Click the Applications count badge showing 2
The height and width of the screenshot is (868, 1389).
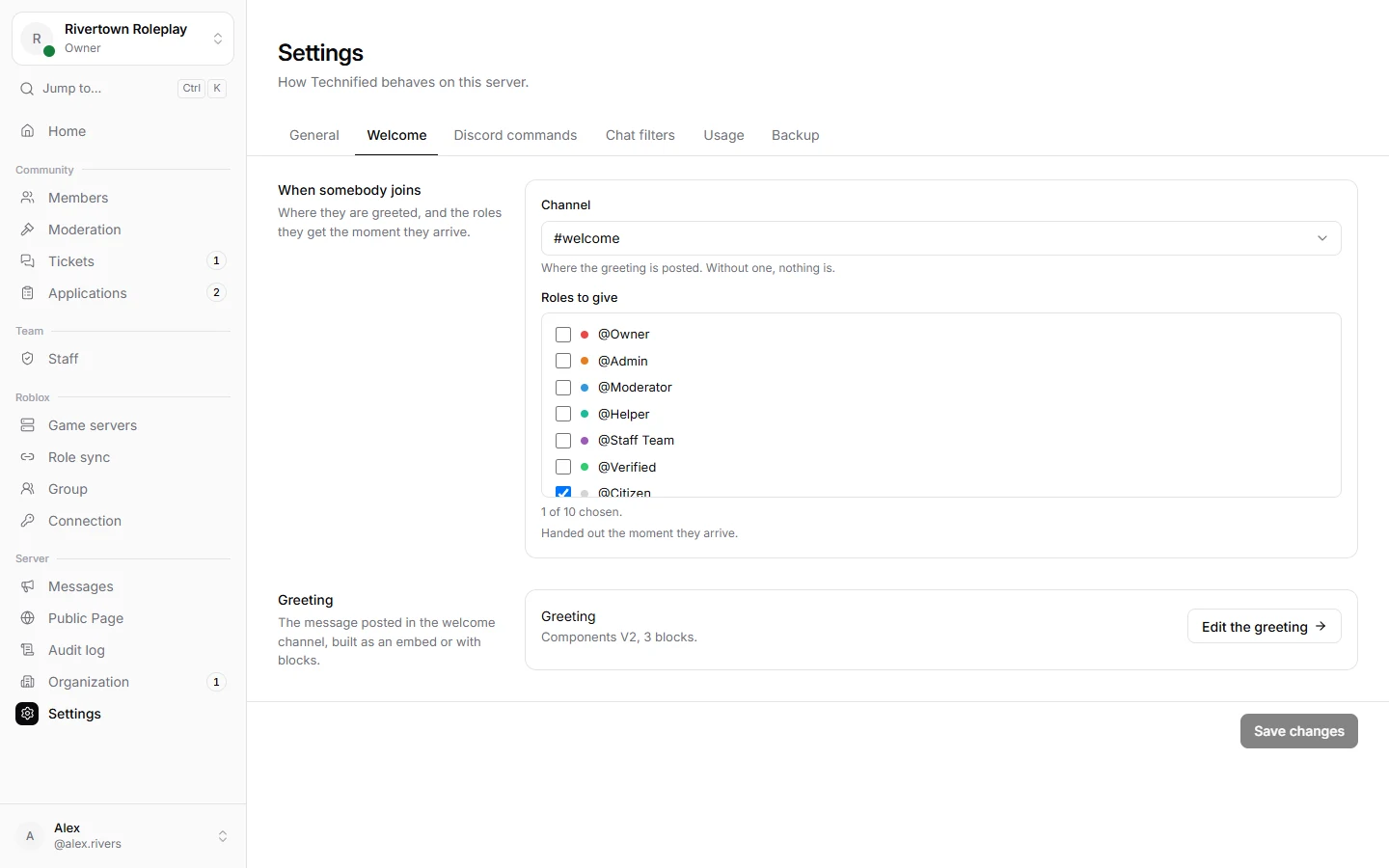(x=216, y=292)
